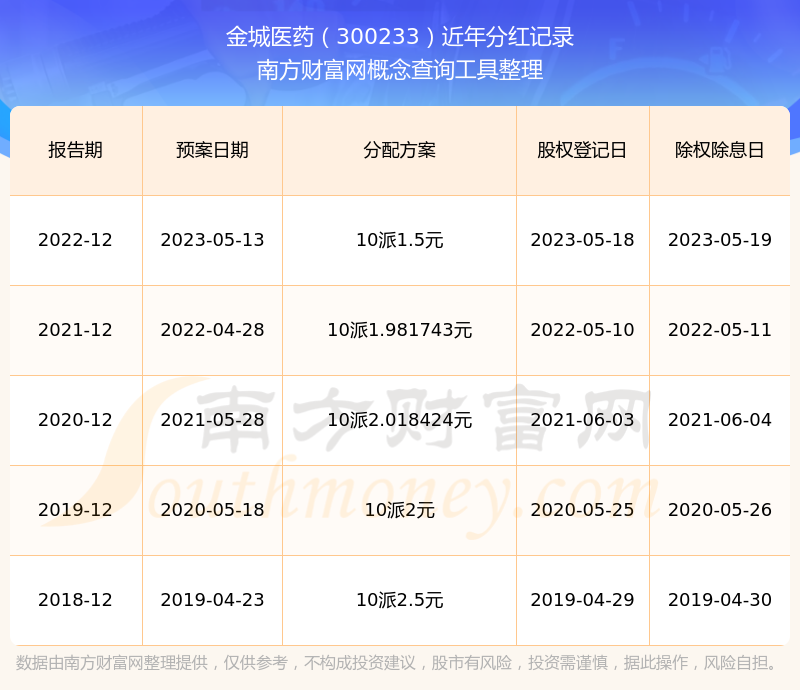Click the ex-dividend date 2022-05-11

pos(719,330)
